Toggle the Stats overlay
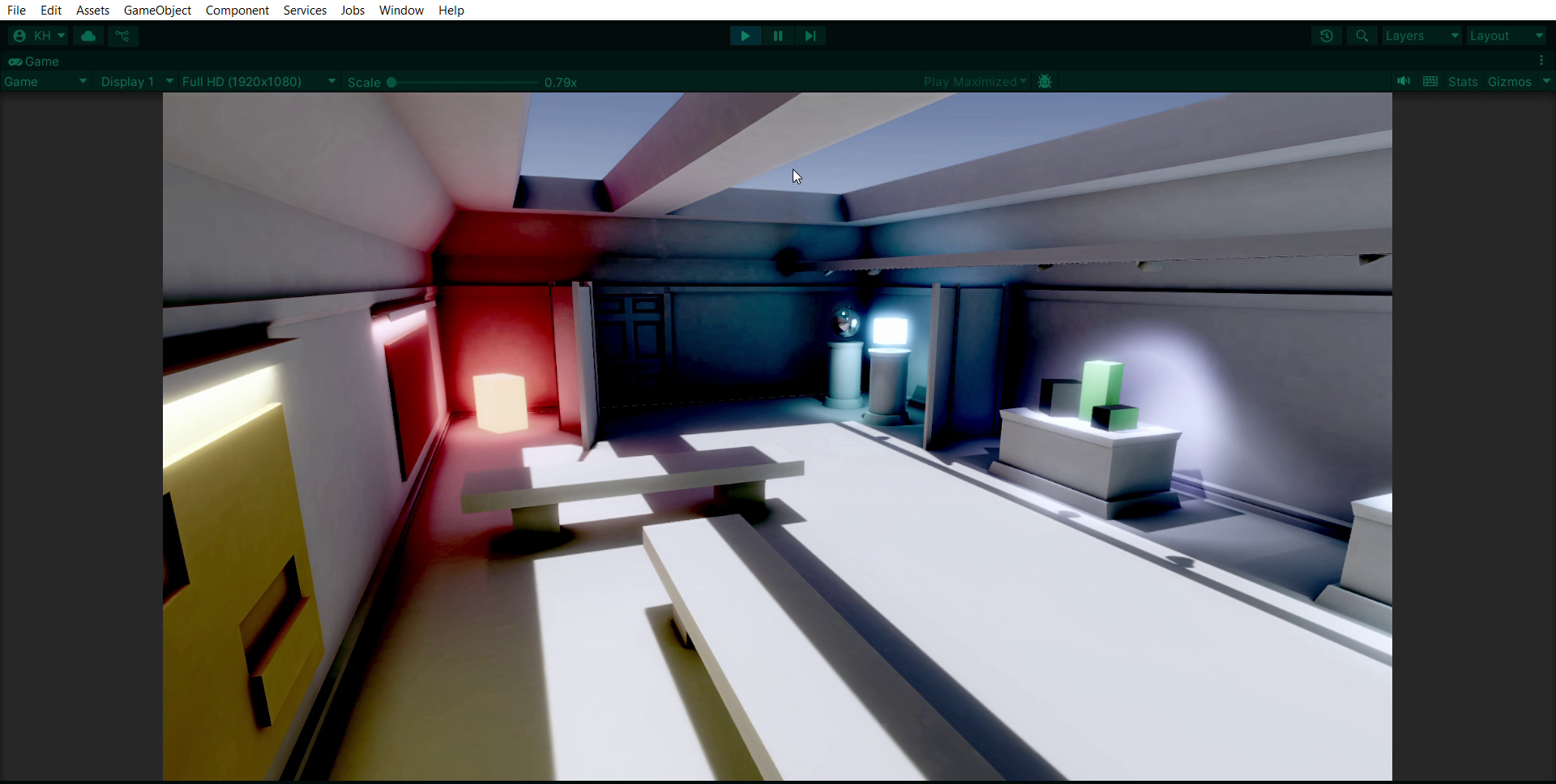Screen dimensions: 1556x784 point(1463,82)
